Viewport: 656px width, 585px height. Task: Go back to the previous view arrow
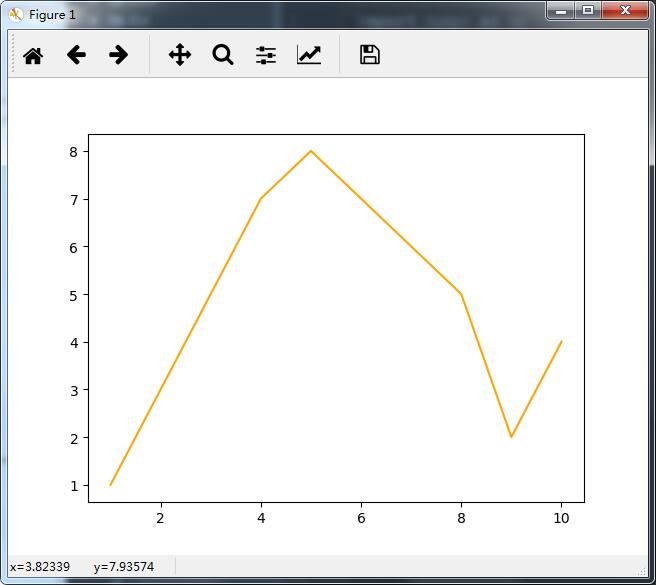(76, 55)
